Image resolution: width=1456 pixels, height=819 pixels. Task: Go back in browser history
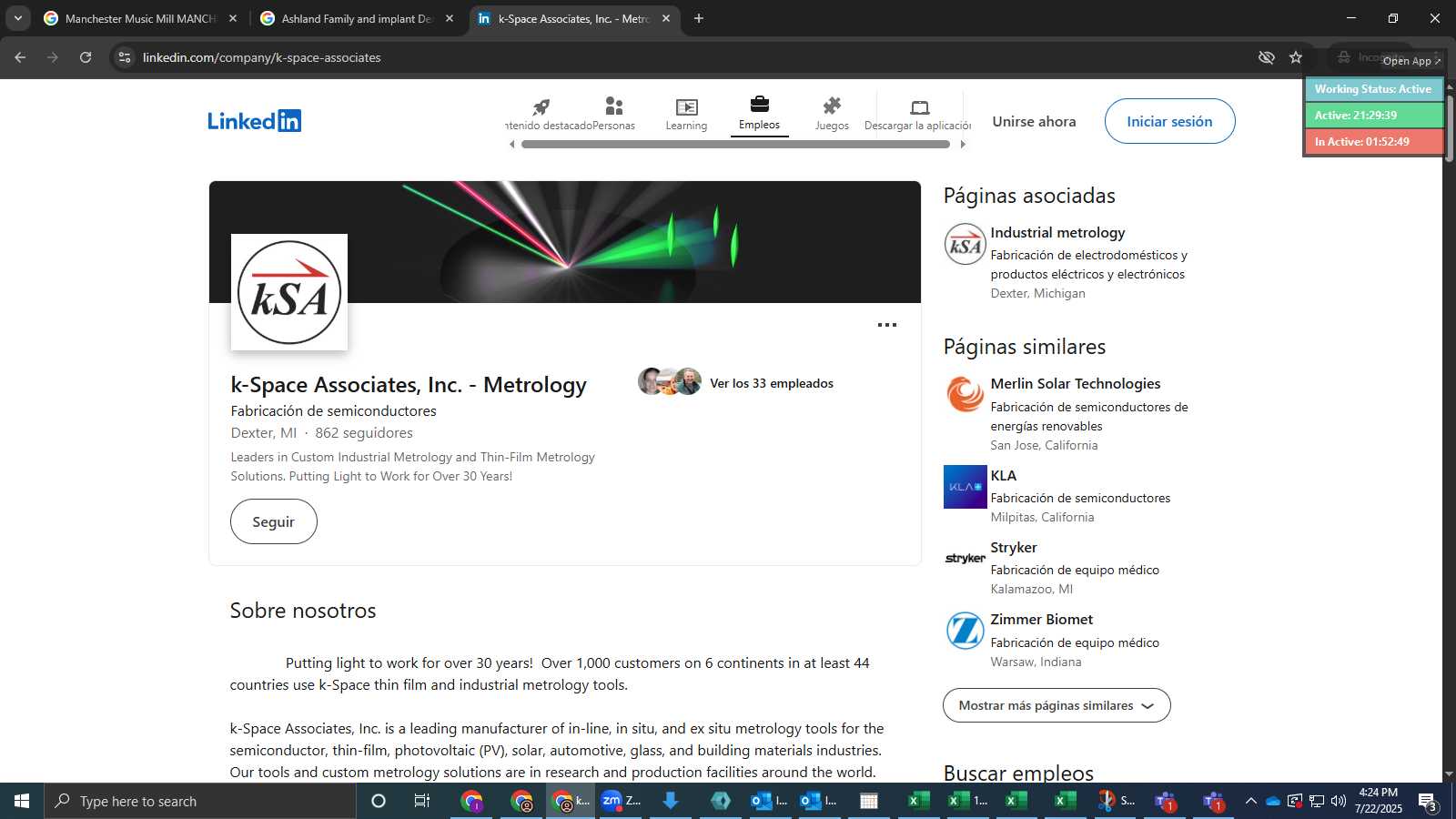tap(20, 57)
